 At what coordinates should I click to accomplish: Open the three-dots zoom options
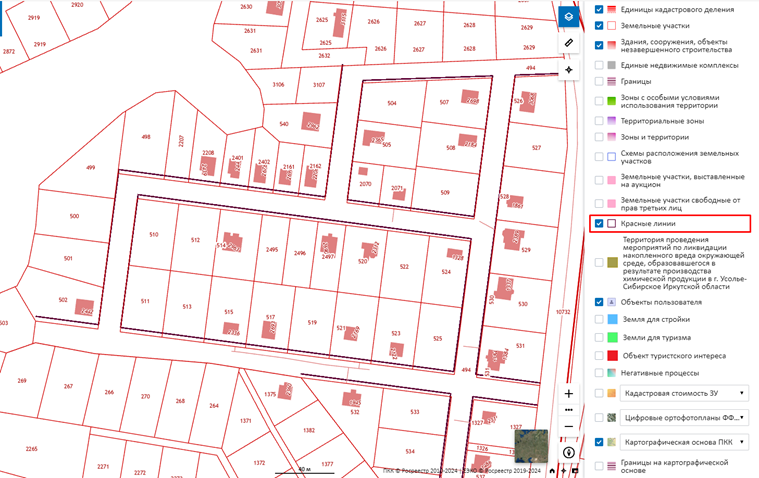tap(568, 410)
